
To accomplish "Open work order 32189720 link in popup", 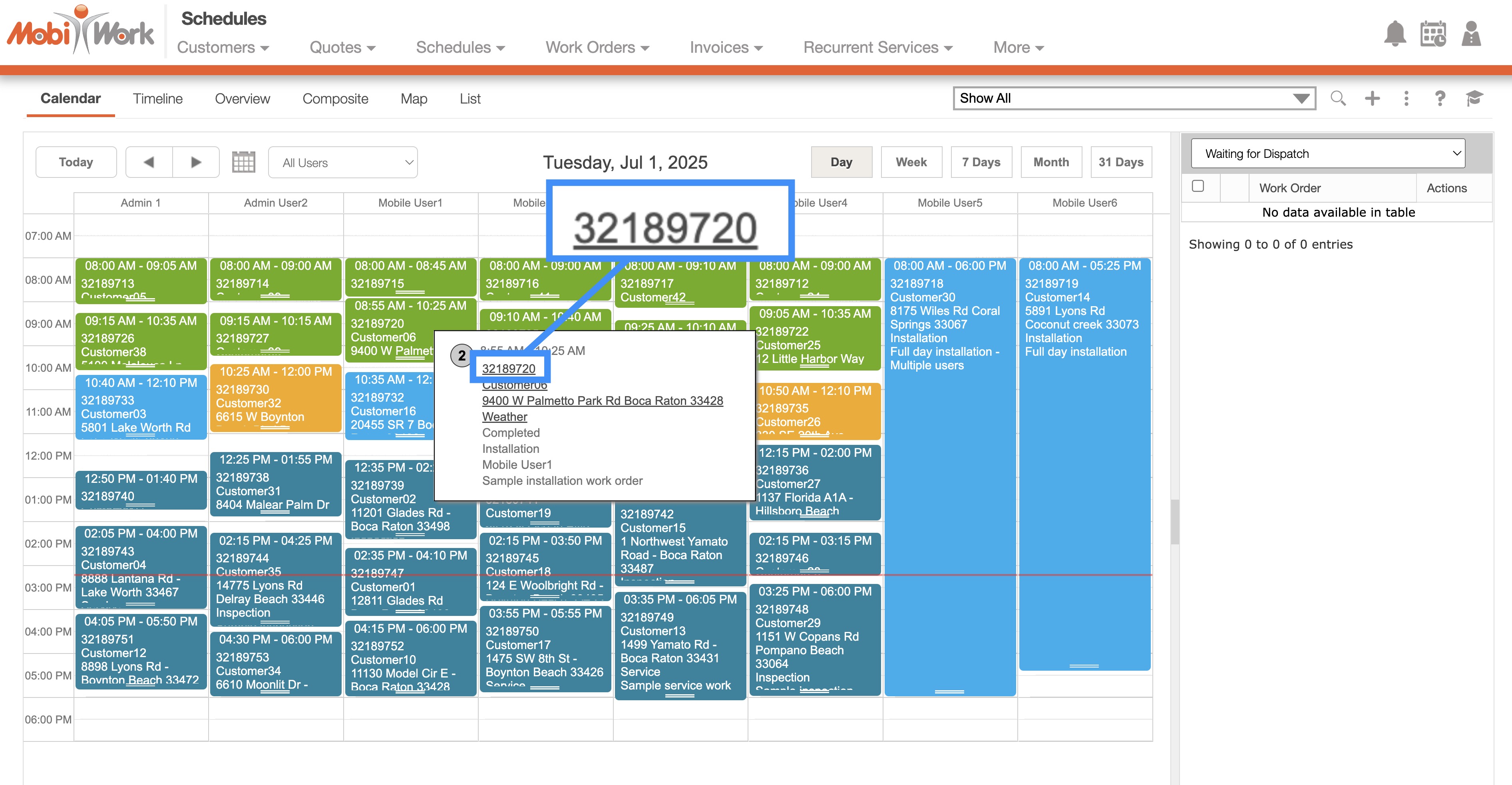I will pyautogui.click(x=508, y=369).
